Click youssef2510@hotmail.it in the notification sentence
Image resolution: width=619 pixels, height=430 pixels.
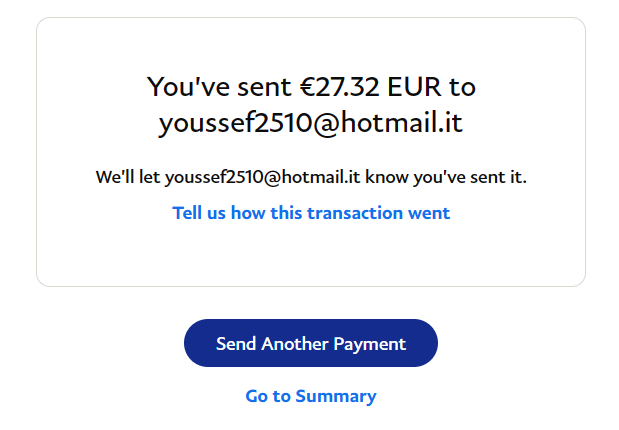pyautogui.click(x=262, y=178)
